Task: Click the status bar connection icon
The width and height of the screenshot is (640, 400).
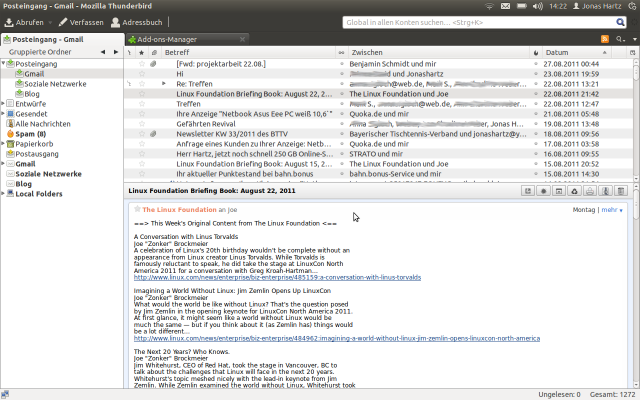Action: 5,395
